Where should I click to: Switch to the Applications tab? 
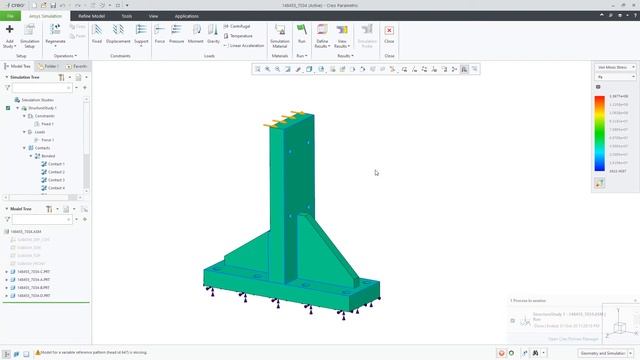pos(187,16)
